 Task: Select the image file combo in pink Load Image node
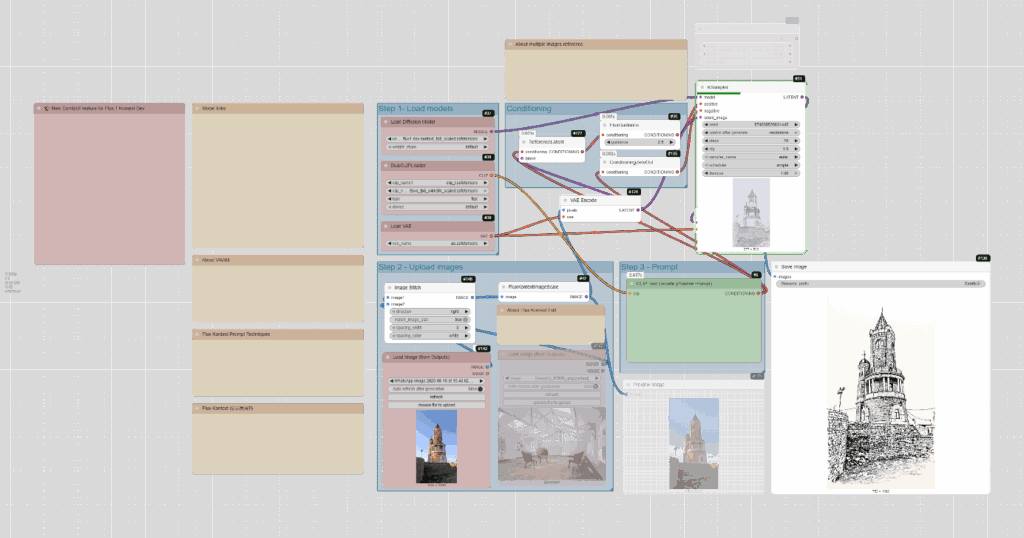coord(436,381)
